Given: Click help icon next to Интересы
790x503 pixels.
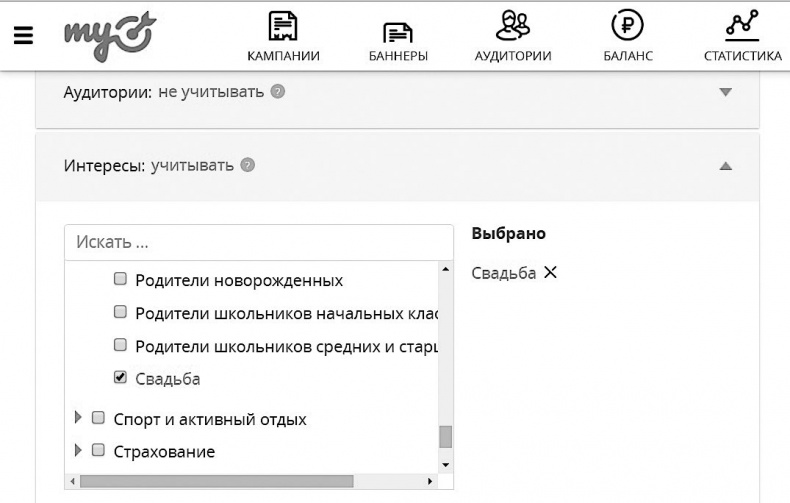Looking at the screenshot, I should coord(248,165).
